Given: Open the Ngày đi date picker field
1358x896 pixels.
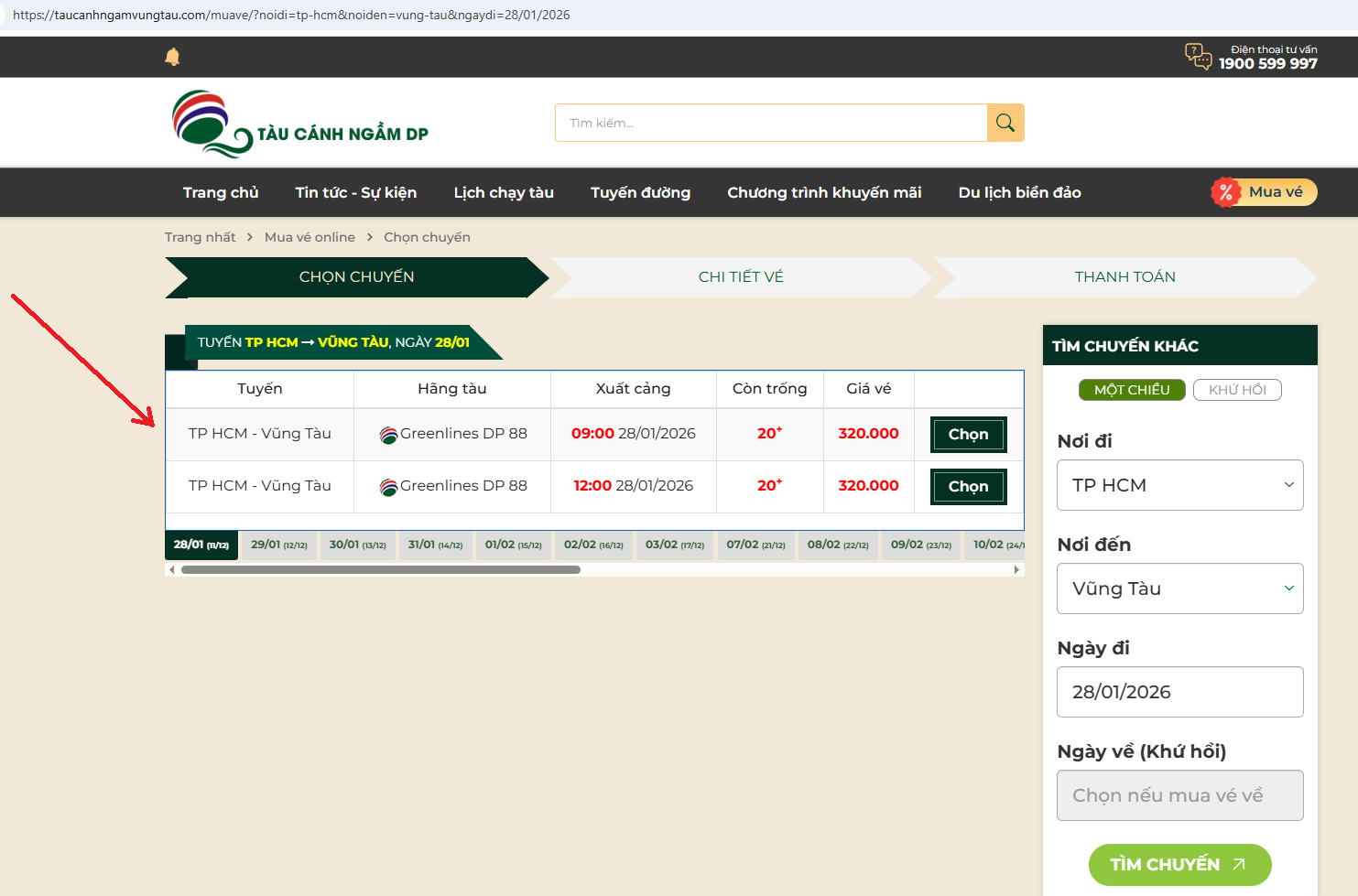Looking at the screenshot, I should [x=1179, y=692].
